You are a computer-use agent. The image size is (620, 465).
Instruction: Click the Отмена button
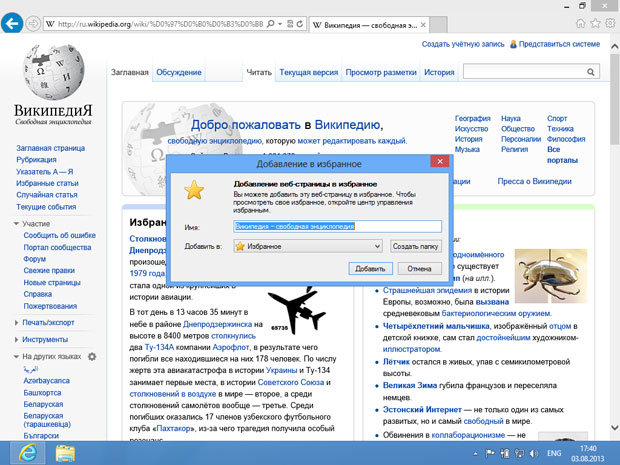(419, 269)
